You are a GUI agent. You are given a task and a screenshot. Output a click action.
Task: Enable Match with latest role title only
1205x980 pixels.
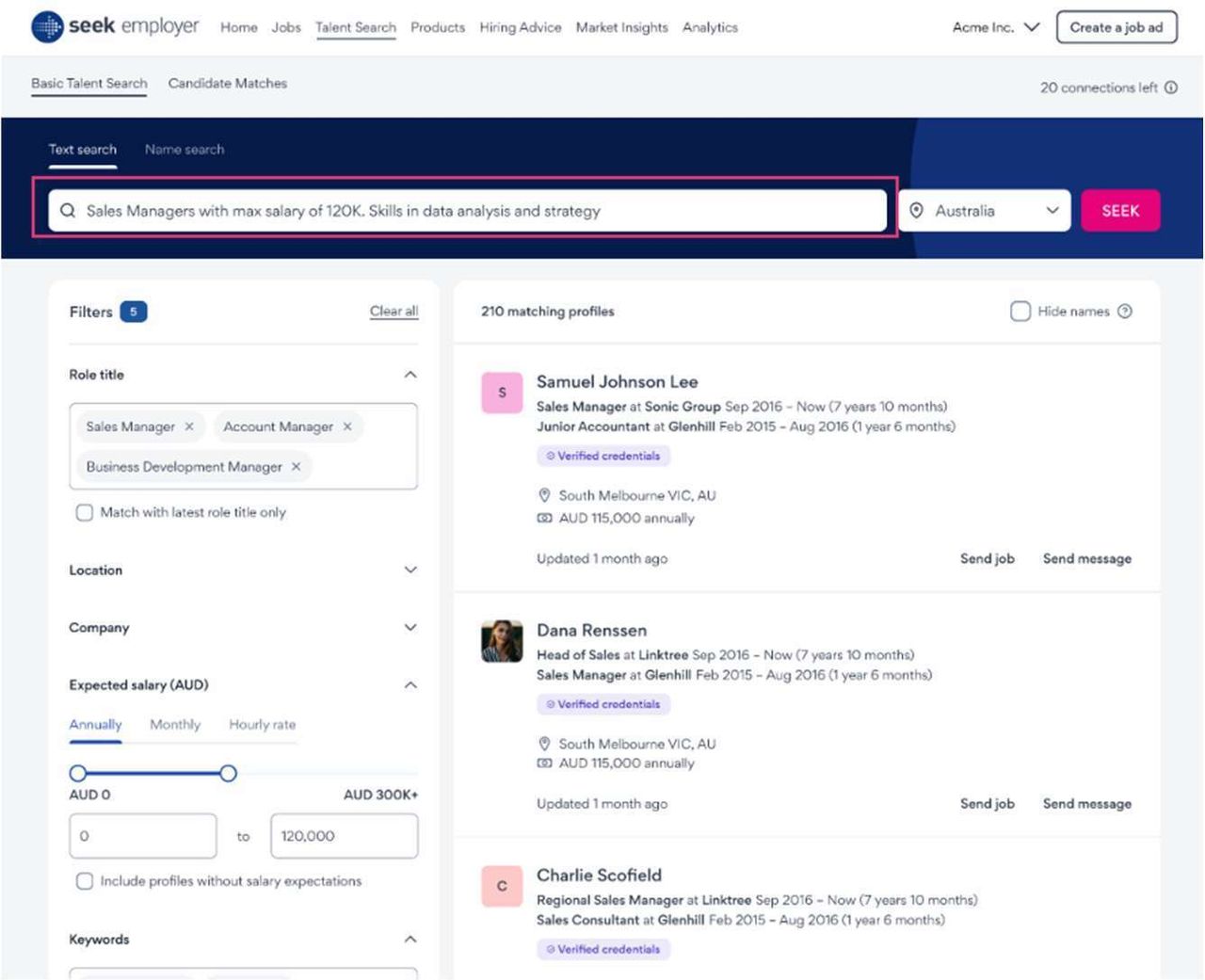coord(85,512)
